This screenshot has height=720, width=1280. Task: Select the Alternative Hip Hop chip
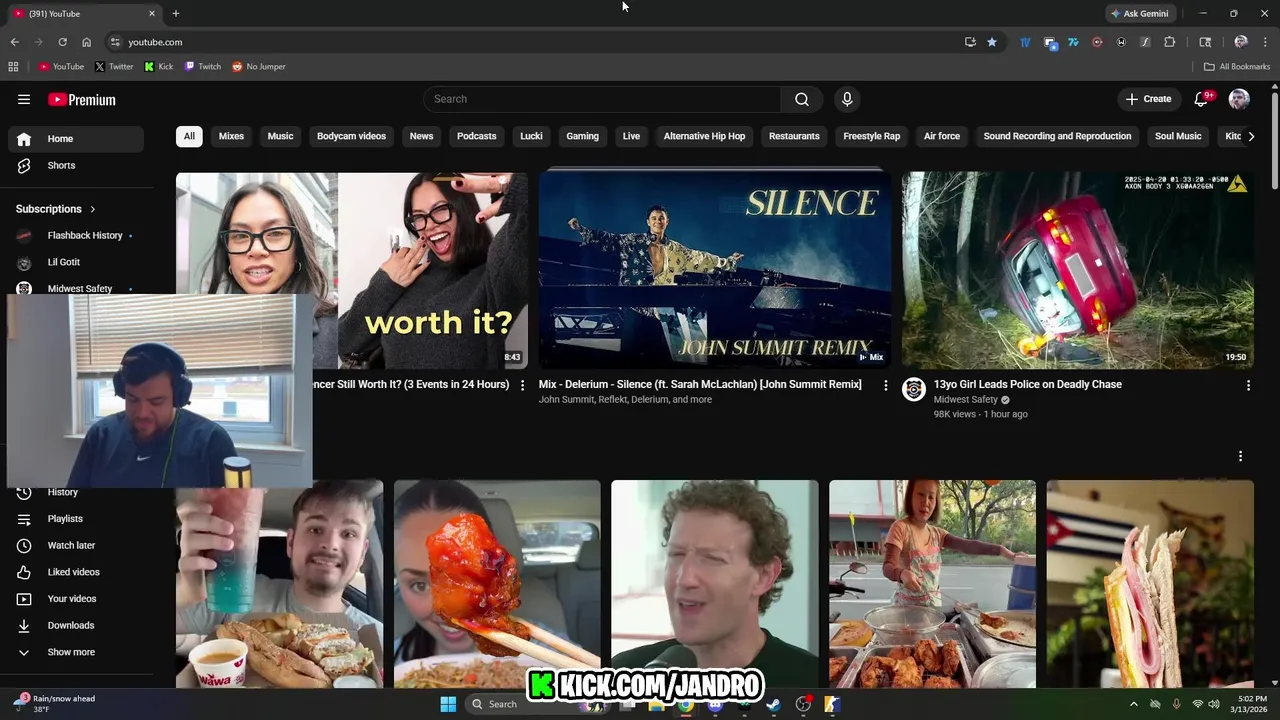tap(704, 136)
